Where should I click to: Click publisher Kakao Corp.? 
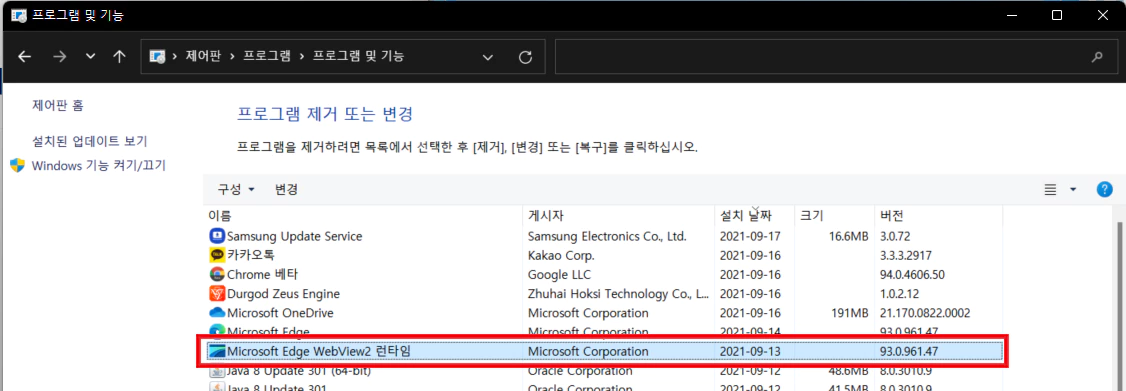coord(562,255)
